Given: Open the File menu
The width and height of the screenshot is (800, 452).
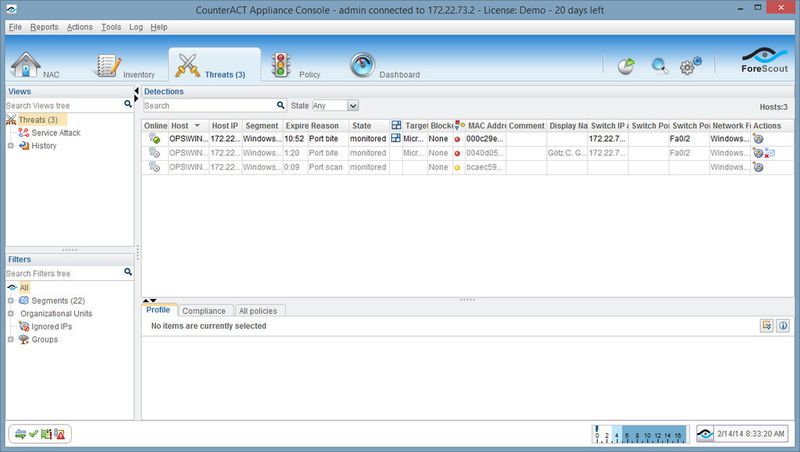Looking at the screenshot, I should [15, 27].
